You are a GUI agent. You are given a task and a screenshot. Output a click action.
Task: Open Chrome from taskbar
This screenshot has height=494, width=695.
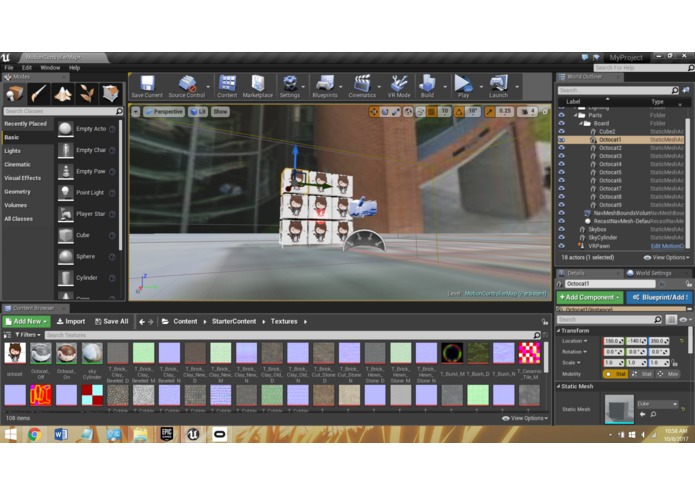(x=35, y=434)
